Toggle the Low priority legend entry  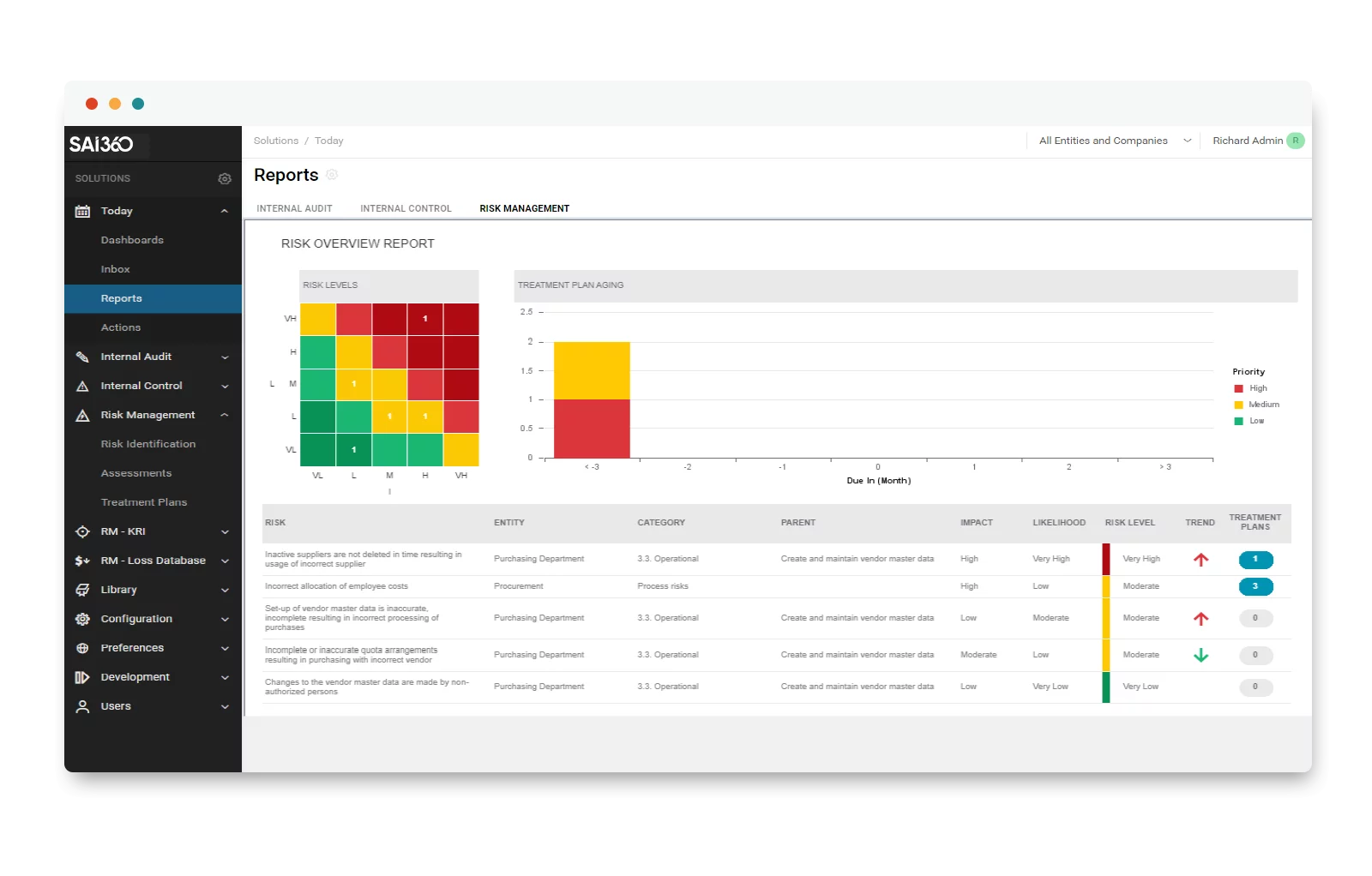coord(1250,420)
